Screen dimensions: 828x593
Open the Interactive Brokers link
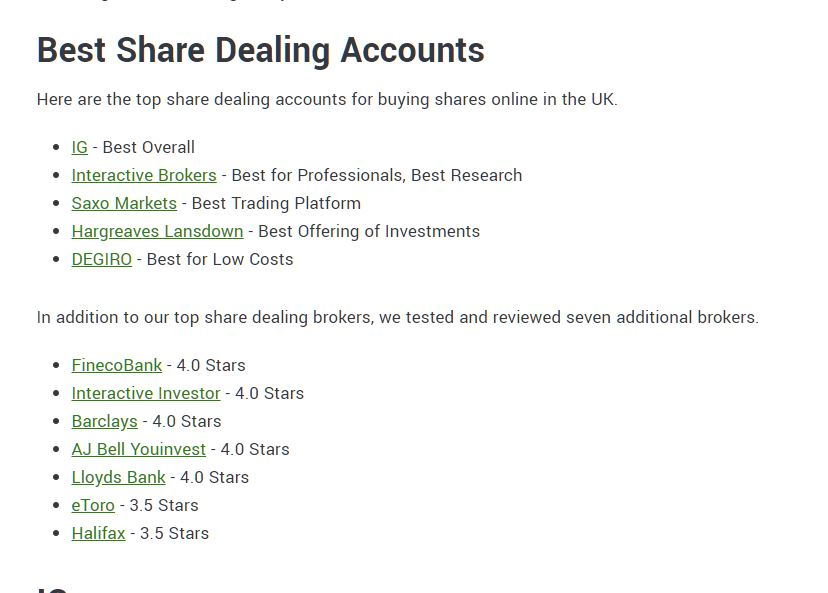pyautogui.click(x=144, y=175)
